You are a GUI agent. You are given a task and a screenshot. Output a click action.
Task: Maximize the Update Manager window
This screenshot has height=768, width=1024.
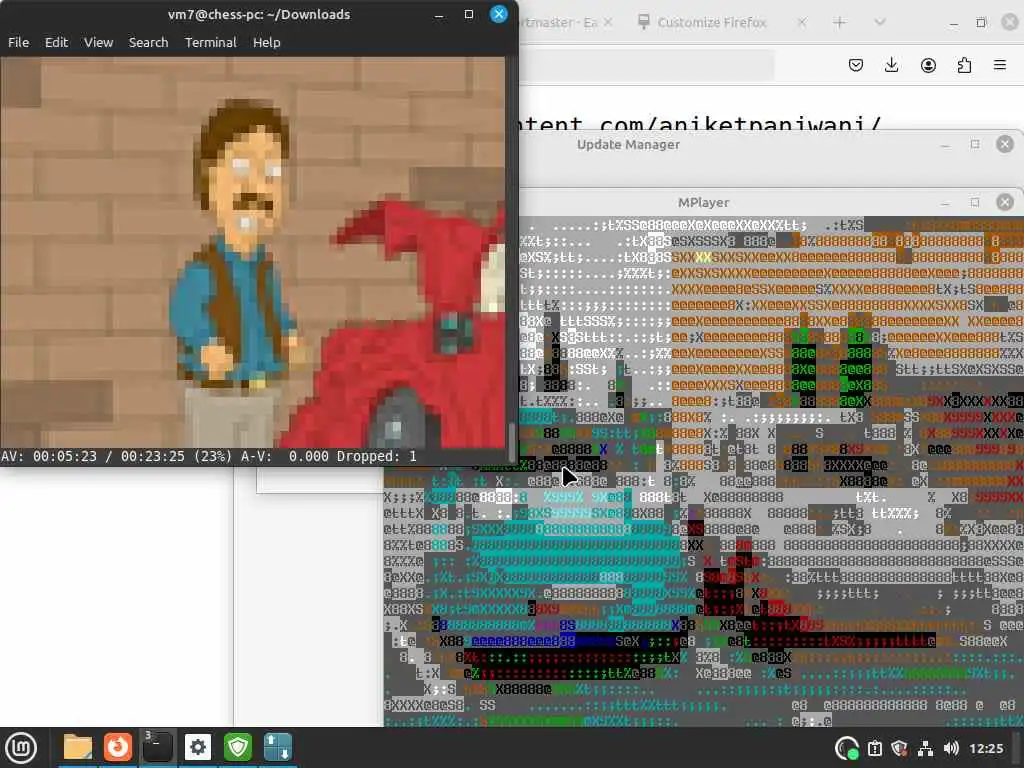[x=975, y=144]
